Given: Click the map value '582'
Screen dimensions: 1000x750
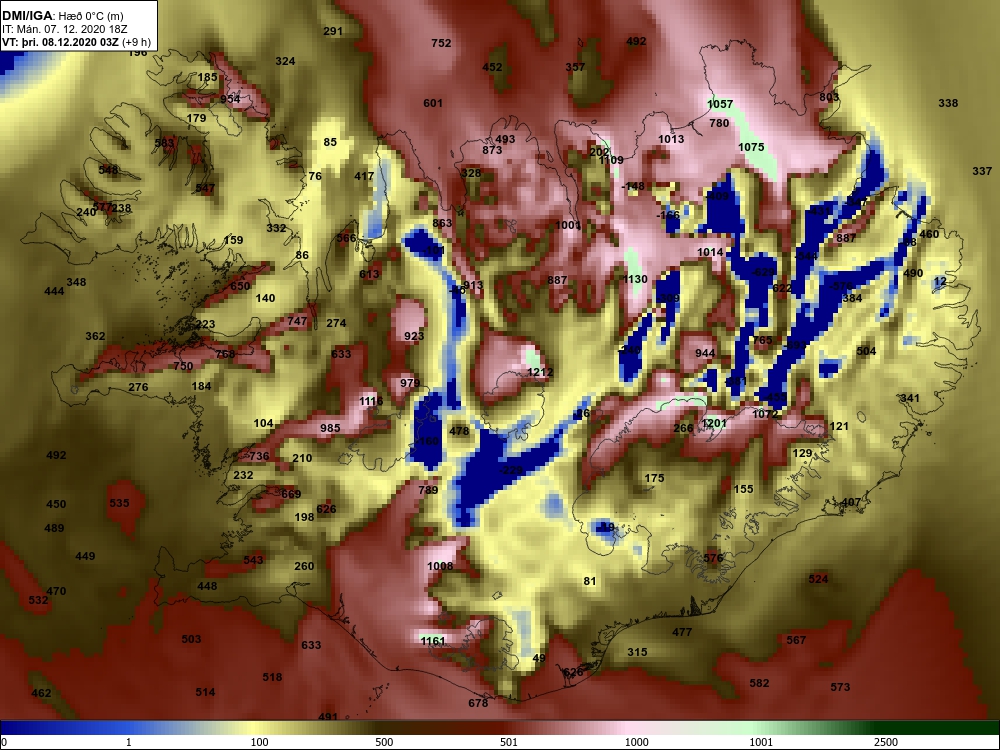Looking at the screenshot, I should [760, 683].
